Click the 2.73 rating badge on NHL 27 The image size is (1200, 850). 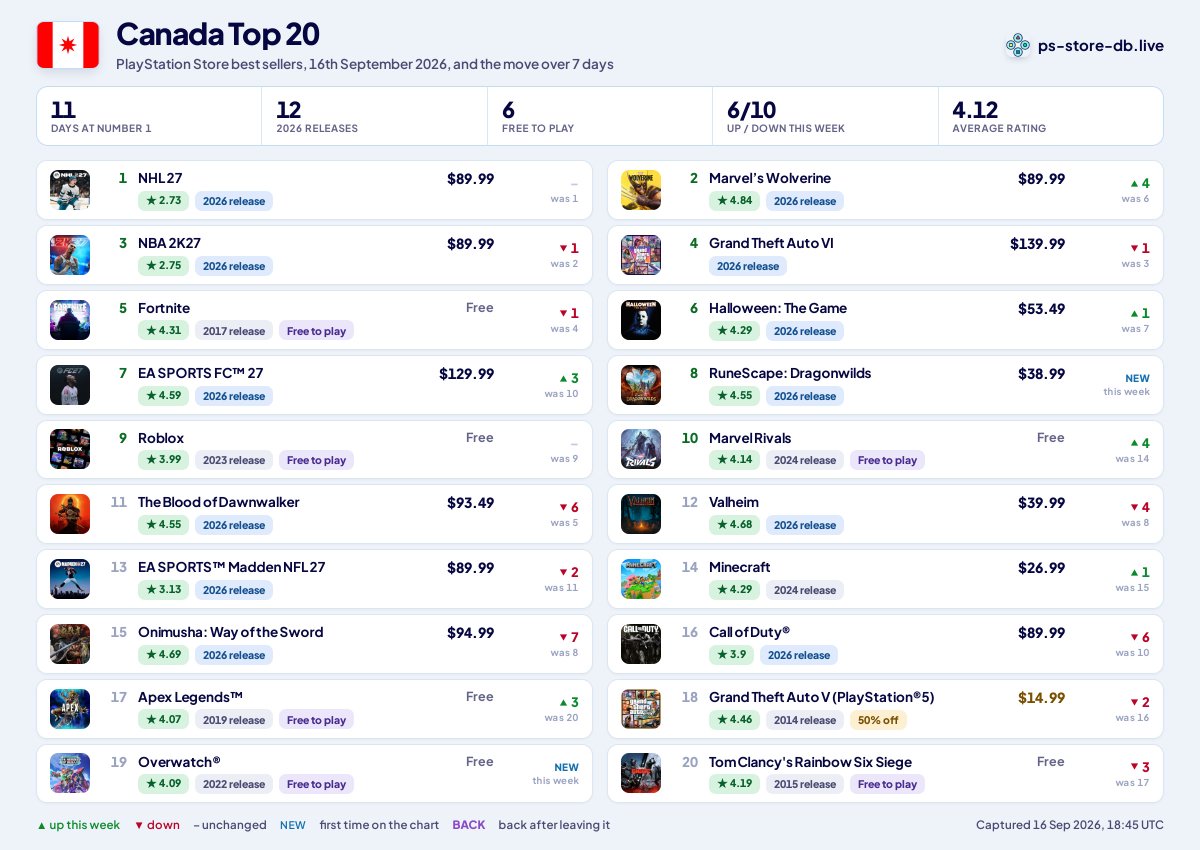164,201
